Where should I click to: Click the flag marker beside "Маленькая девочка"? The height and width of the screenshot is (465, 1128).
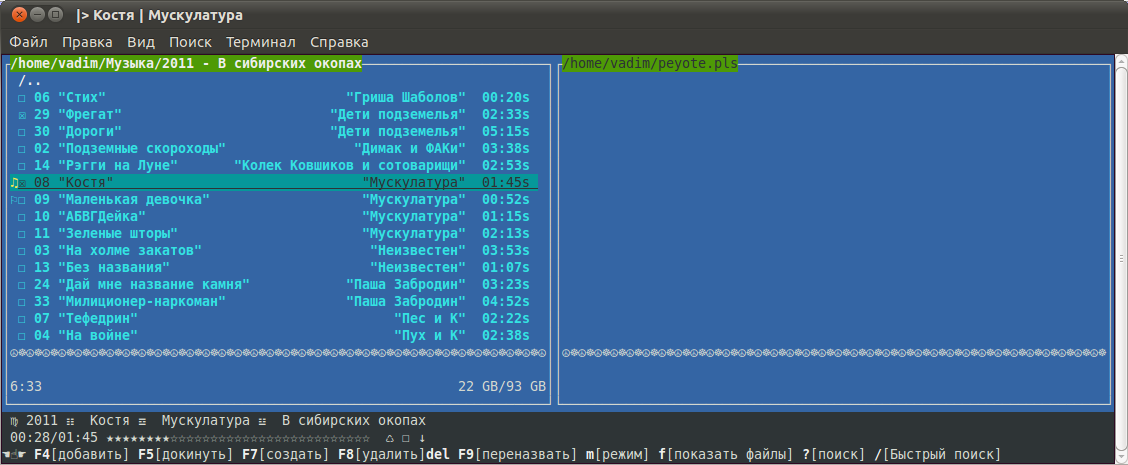(x=13, y=200)
